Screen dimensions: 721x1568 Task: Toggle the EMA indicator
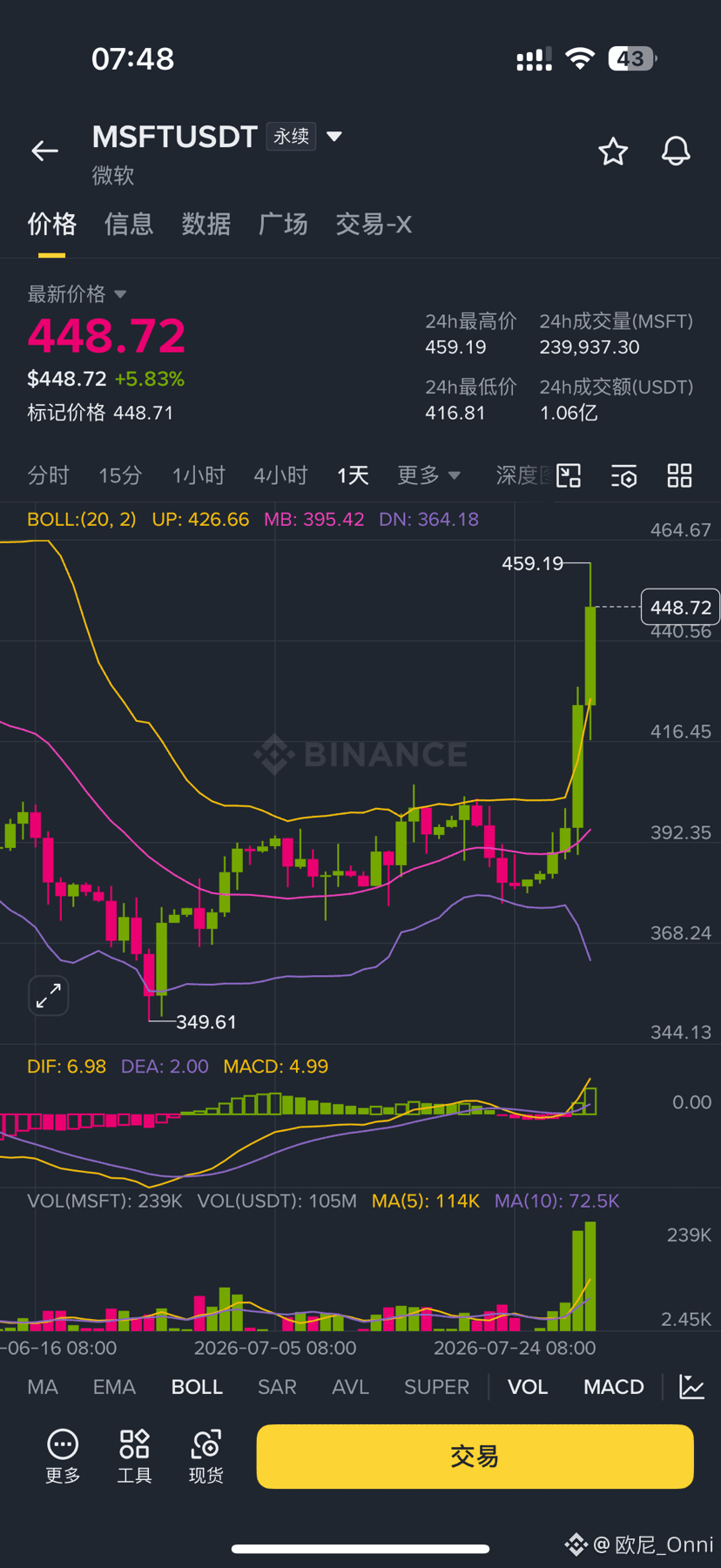[114, 1387]
